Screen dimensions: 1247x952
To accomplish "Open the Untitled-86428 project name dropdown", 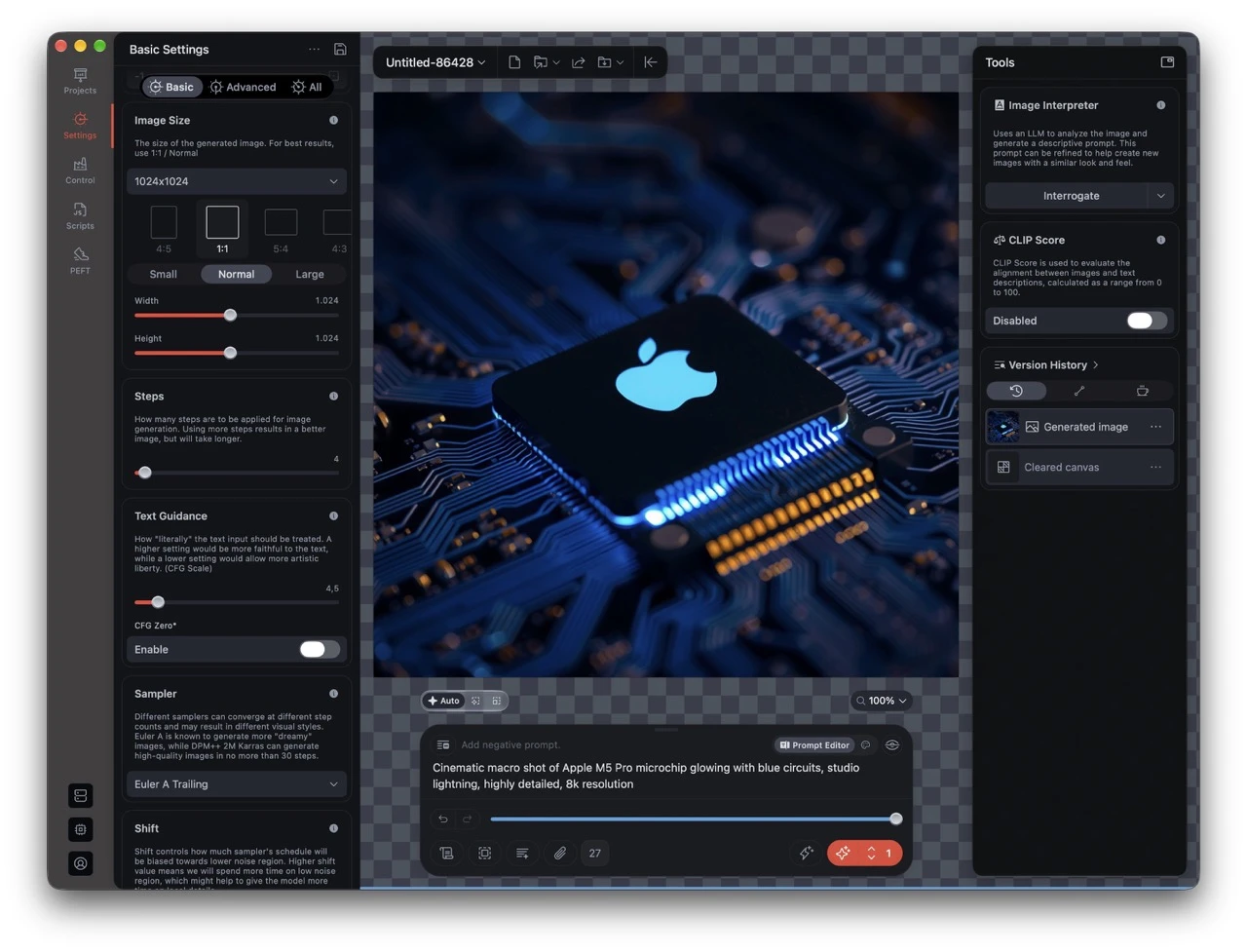I will (x=435, y=62).
